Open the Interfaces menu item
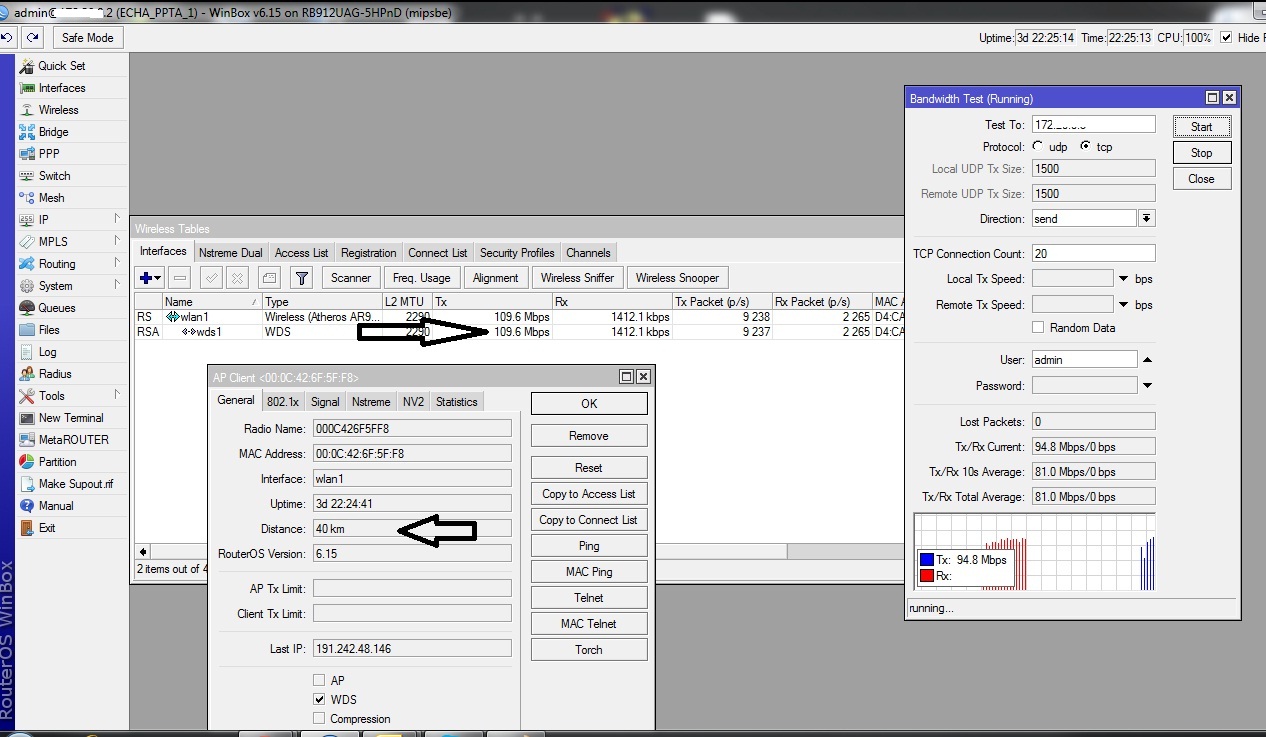 [x=63, y=88]
